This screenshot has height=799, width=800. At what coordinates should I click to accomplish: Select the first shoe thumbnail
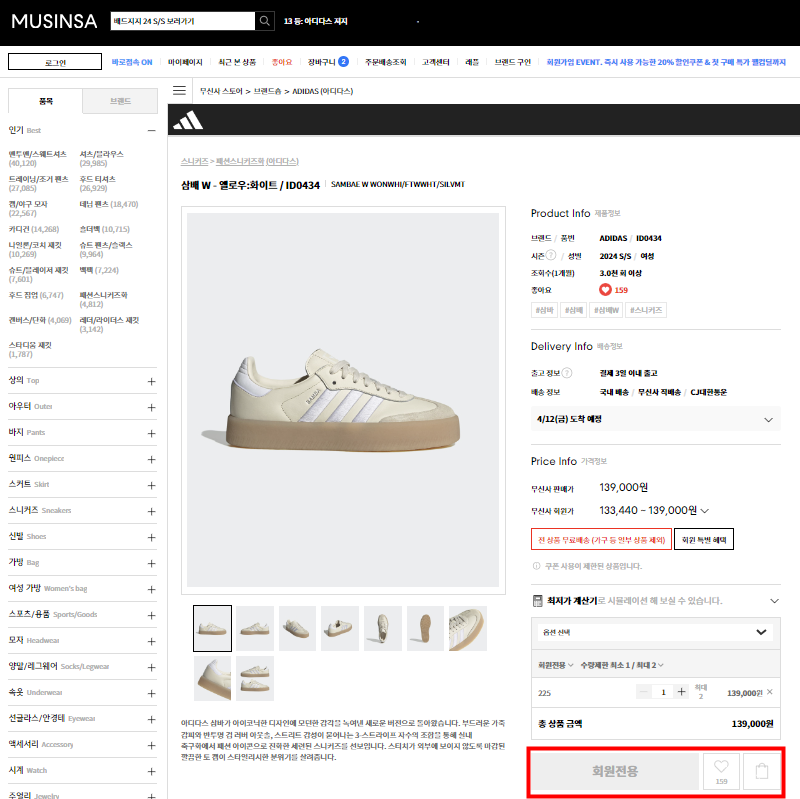(x=212, y=628)
